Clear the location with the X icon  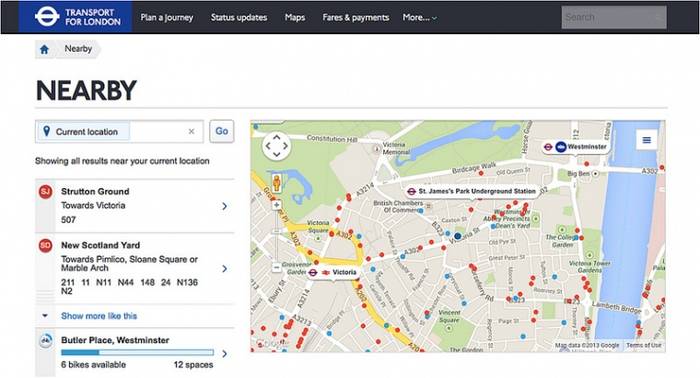(191, 131)
